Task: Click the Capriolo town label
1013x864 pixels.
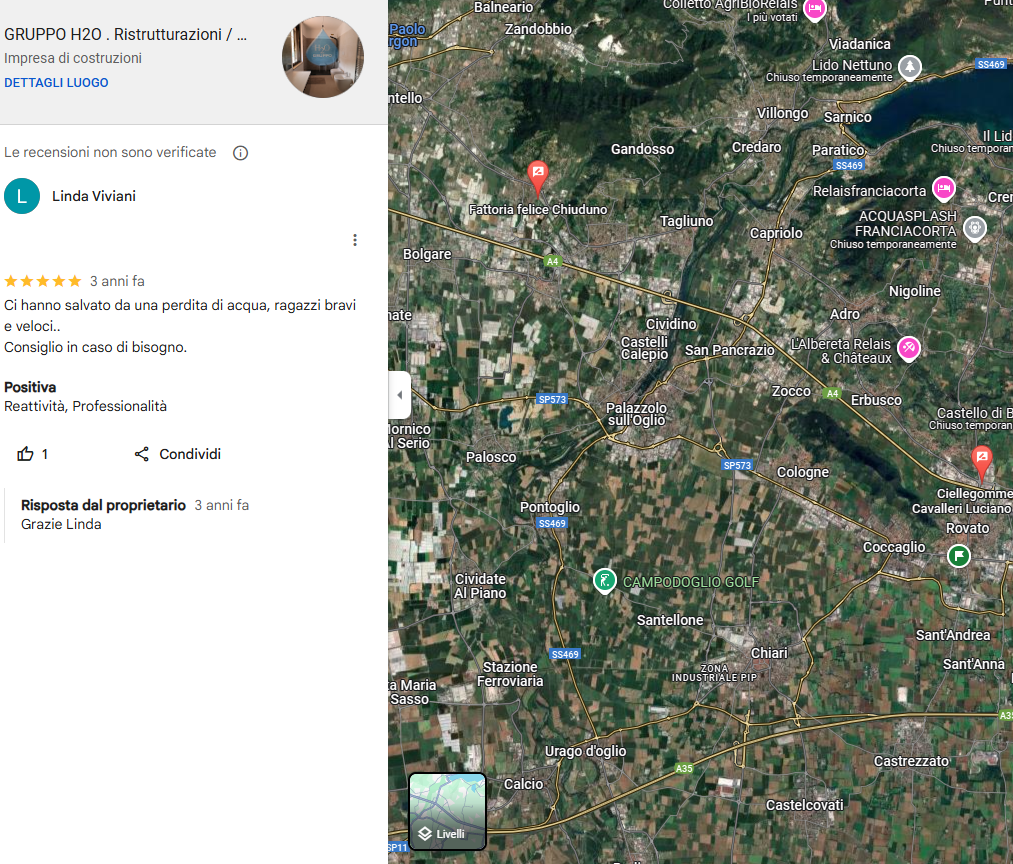Action: point(776,233)
